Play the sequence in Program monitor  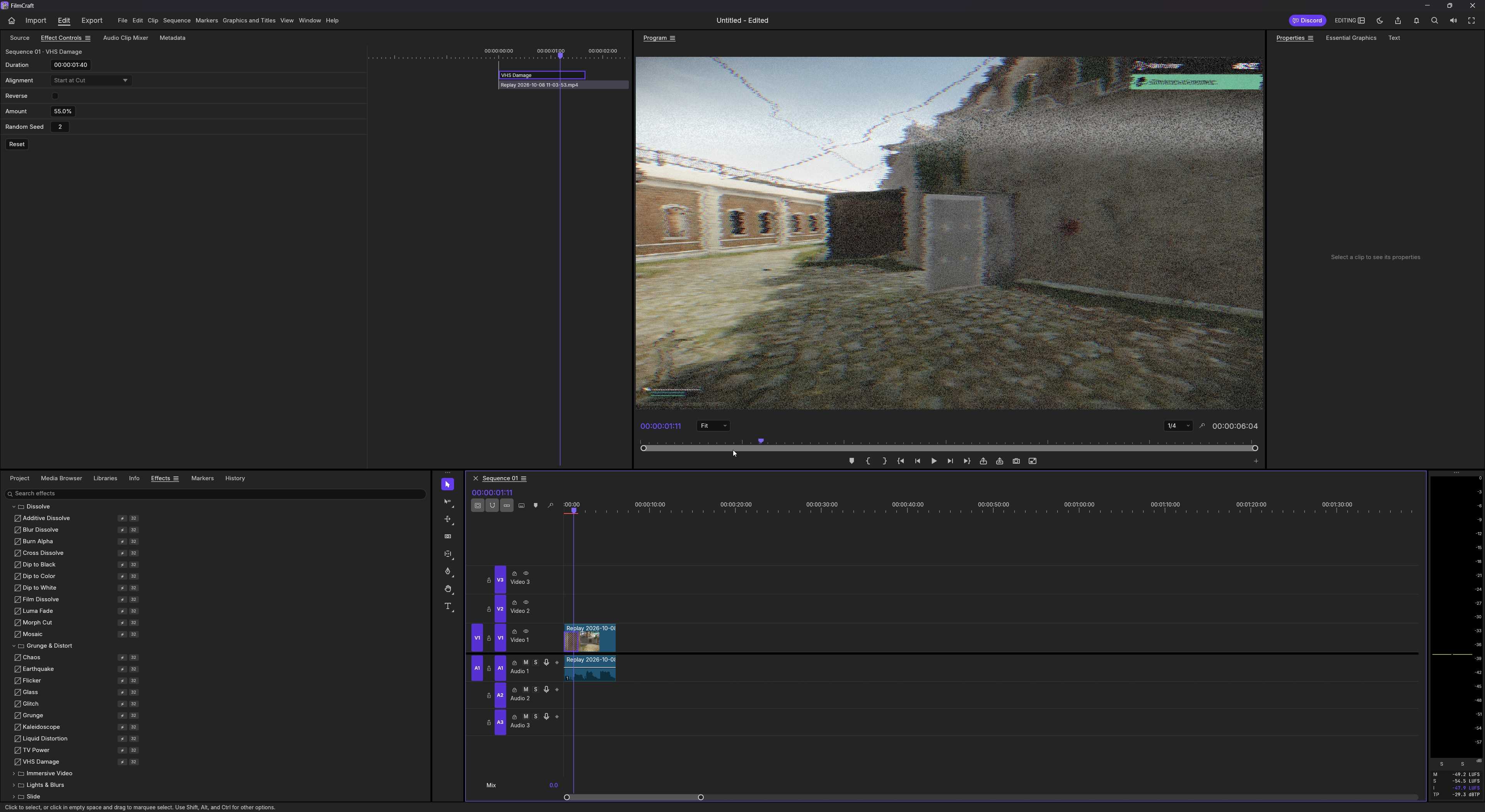(x=934, y=461)
